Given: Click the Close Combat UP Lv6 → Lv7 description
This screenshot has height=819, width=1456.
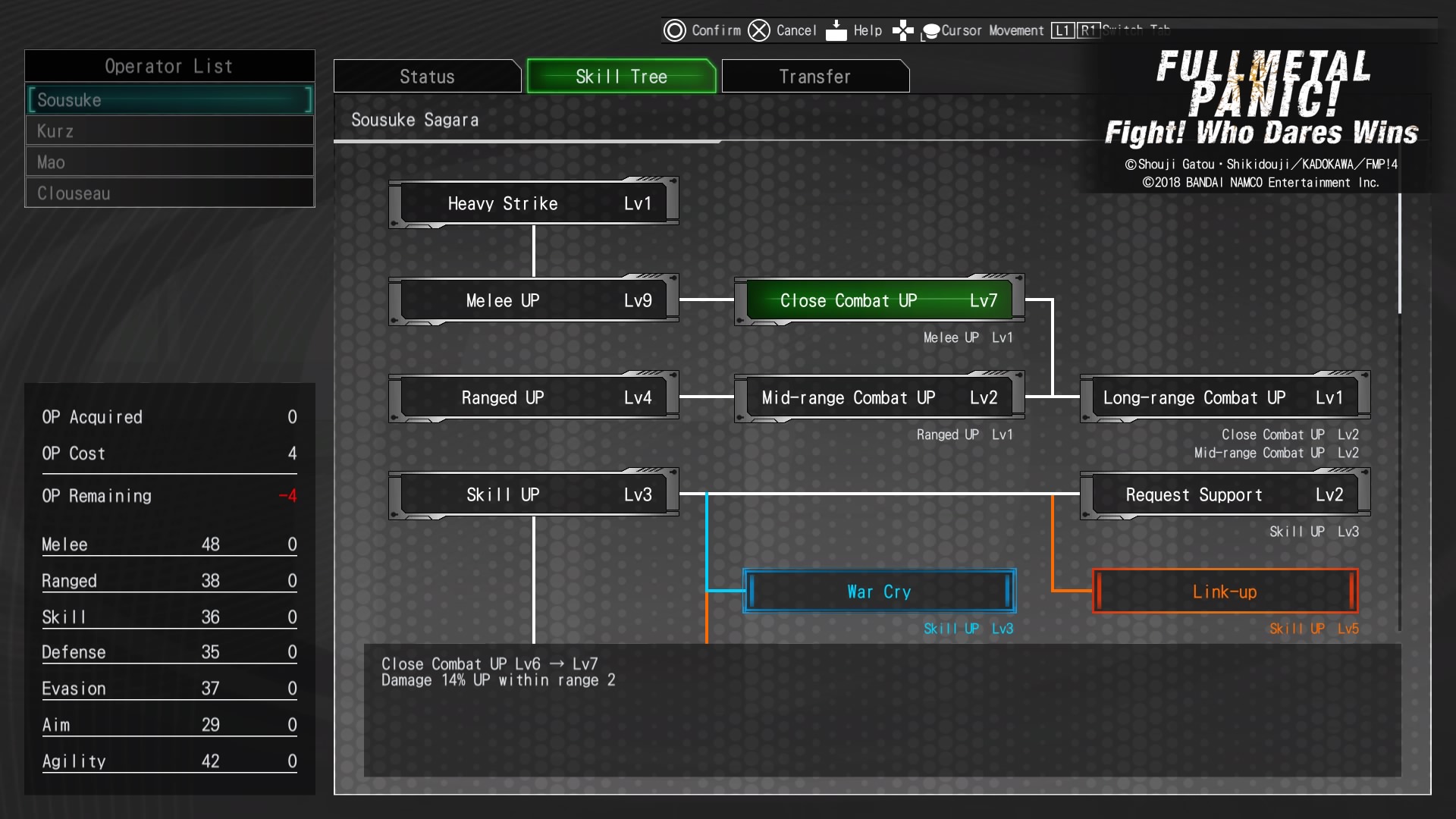Looking at the screenshot, I should pos(490,664).
